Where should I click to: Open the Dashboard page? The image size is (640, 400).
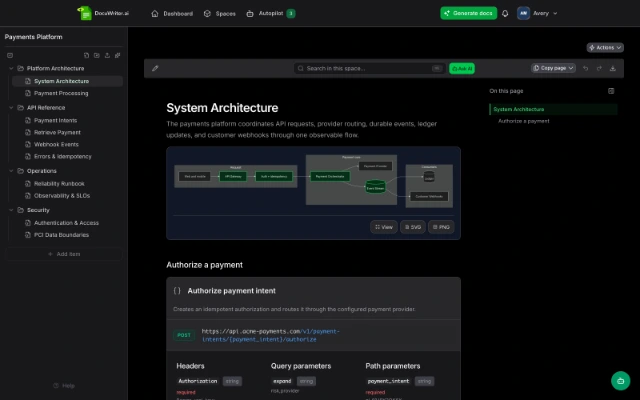(172, 13)
